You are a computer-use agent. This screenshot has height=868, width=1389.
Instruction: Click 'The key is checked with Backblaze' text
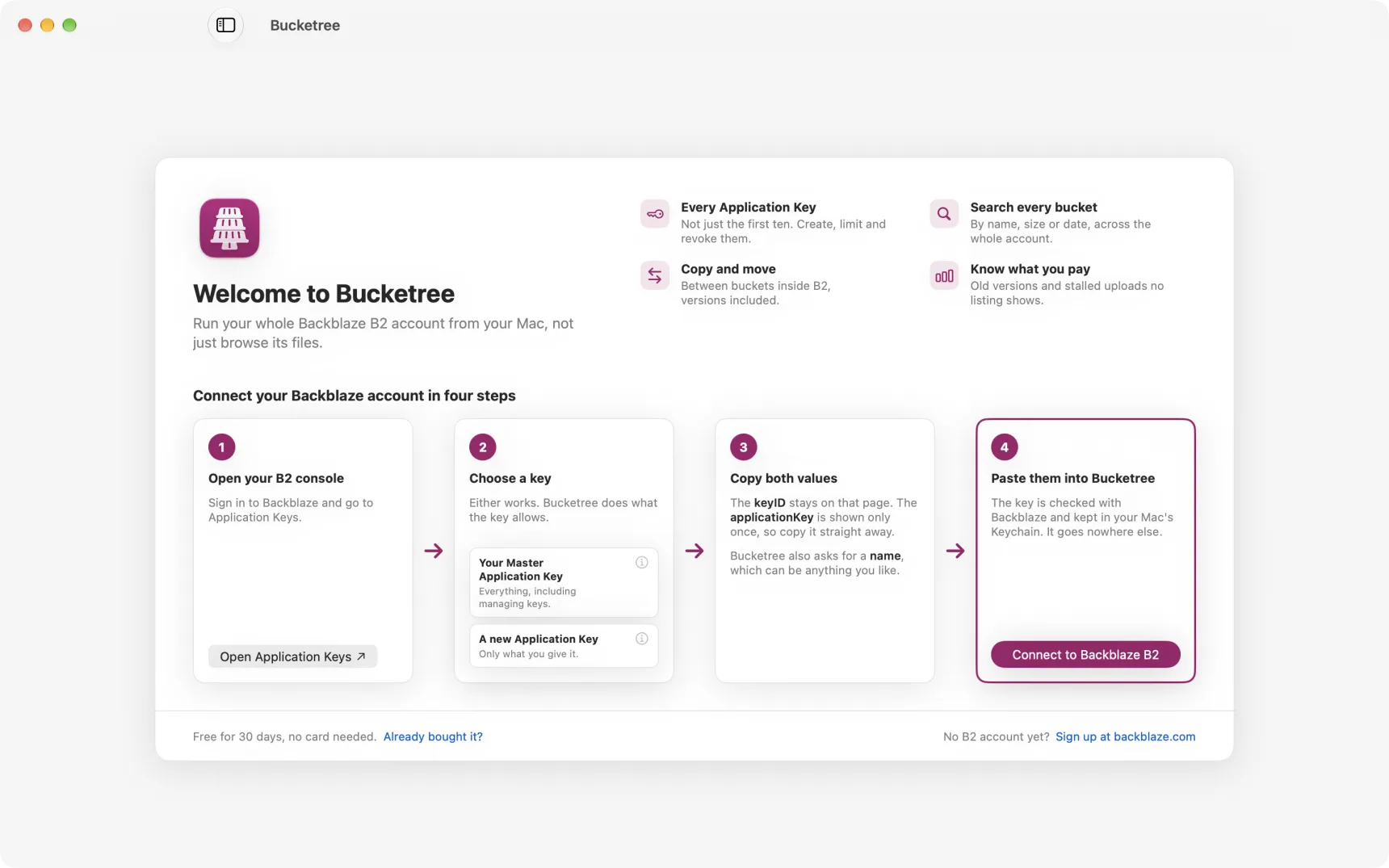(x=1082, y=517)
